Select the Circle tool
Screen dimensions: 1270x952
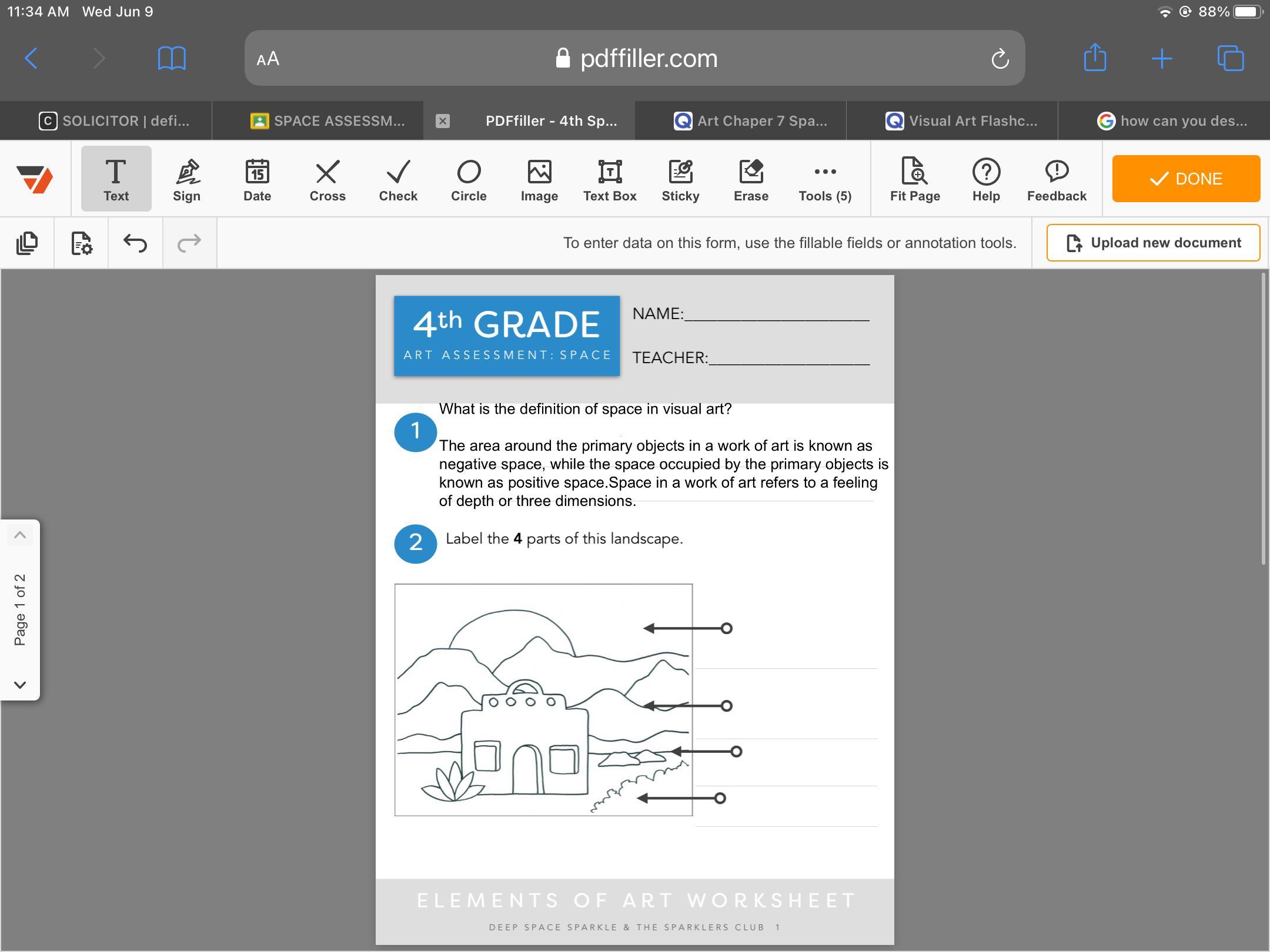click(469, 179)
